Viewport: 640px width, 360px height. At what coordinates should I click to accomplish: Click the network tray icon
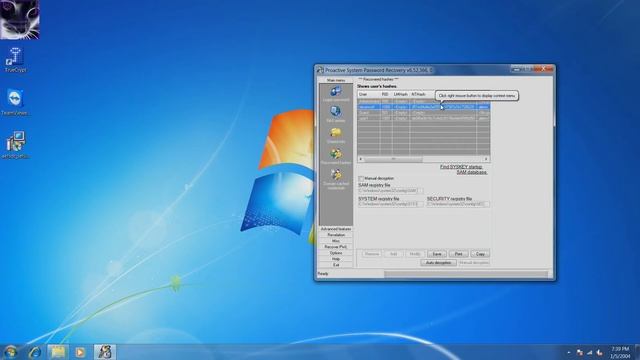click(x=589, y=352)
